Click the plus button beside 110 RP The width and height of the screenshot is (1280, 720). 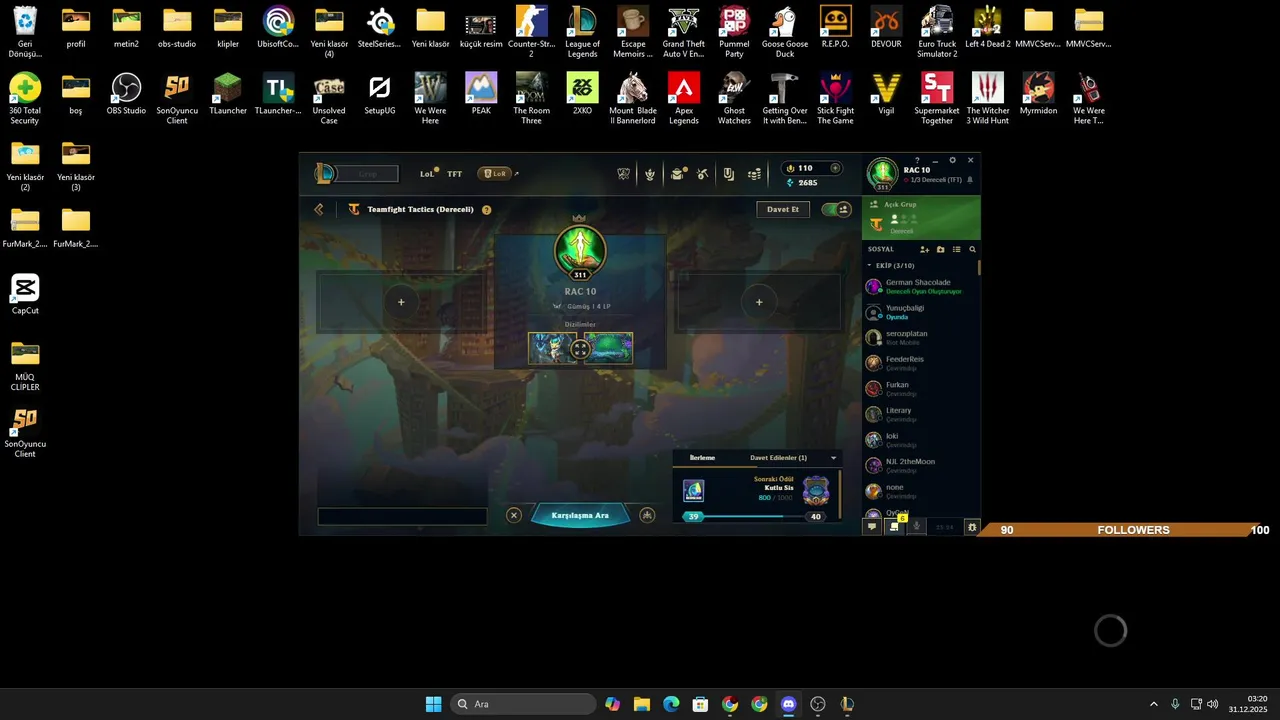pos(835,168)
